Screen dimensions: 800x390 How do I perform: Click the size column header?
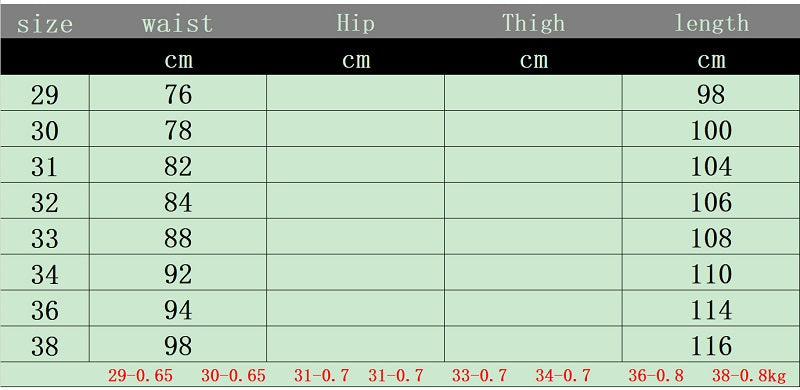[x=45, y=23]
